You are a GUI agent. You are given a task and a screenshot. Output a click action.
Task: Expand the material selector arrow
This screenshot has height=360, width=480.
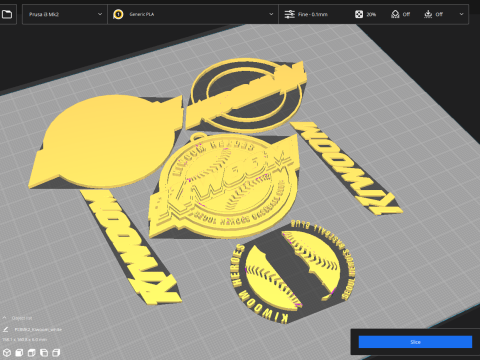[271, 14]
